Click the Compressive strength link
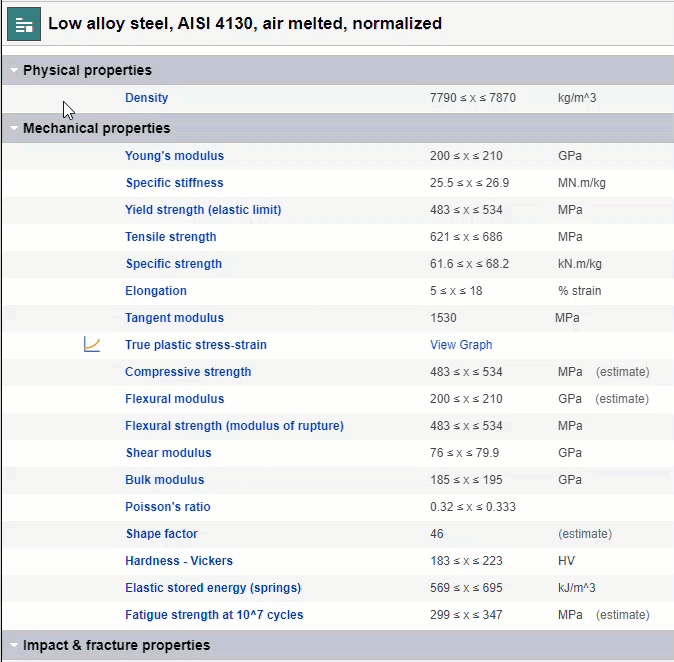 pyautogui.click(x=188, y=372)
